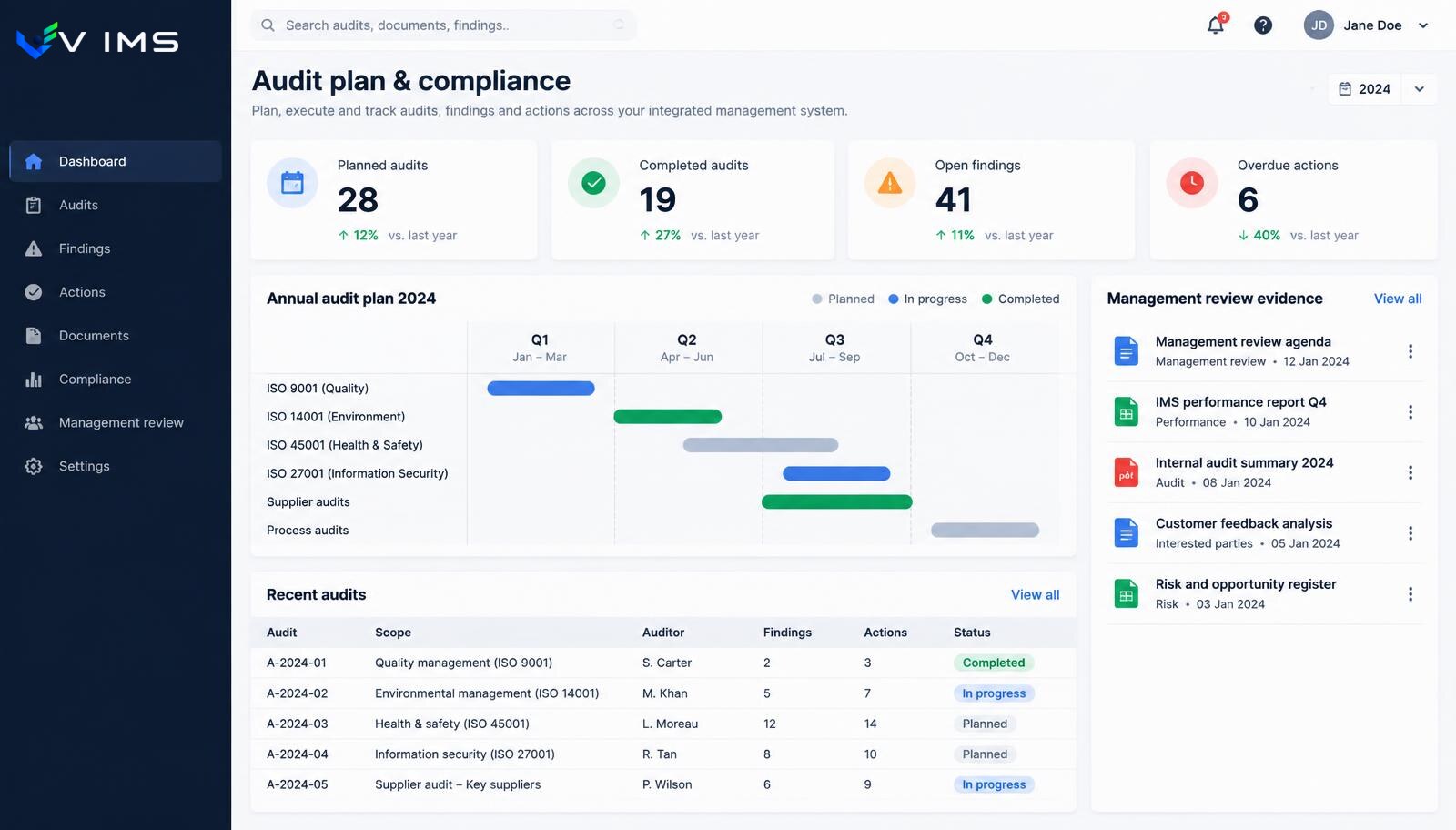
Task: Click the Customer feedback analysis document icon
Action: [1127, 532]
